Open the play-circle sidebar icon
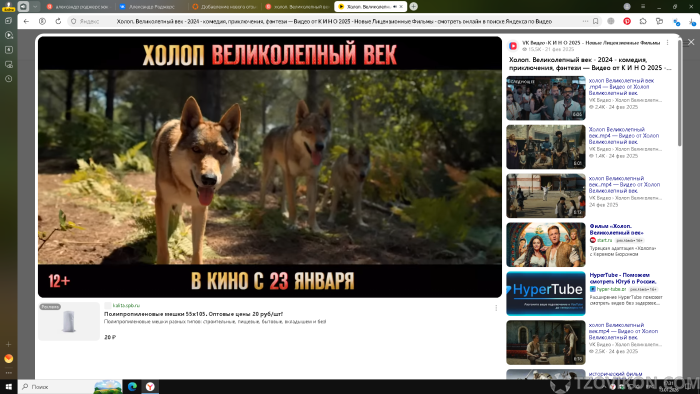The height and width of the screenshot is (394, 700). [x=8, y=35]
